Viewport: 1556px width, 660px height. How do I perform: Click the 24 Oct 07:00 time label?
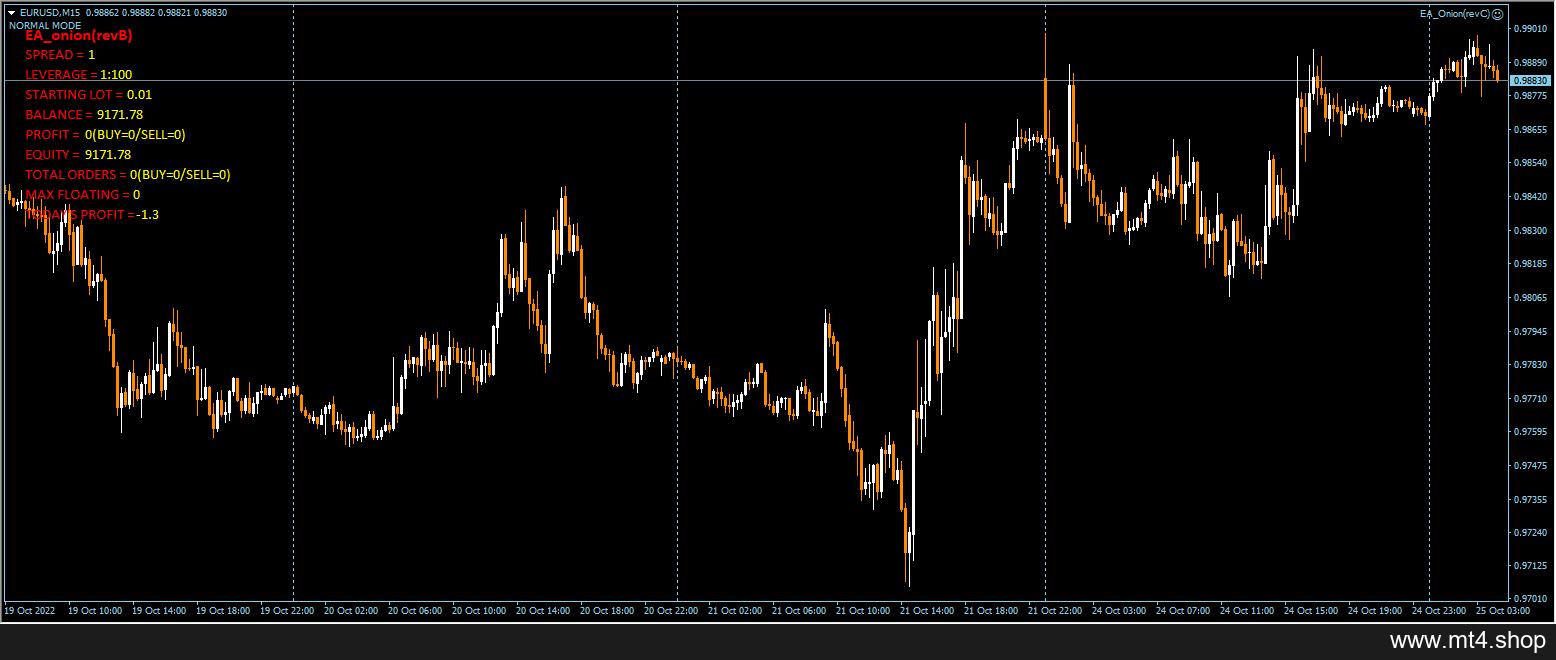1182,610
